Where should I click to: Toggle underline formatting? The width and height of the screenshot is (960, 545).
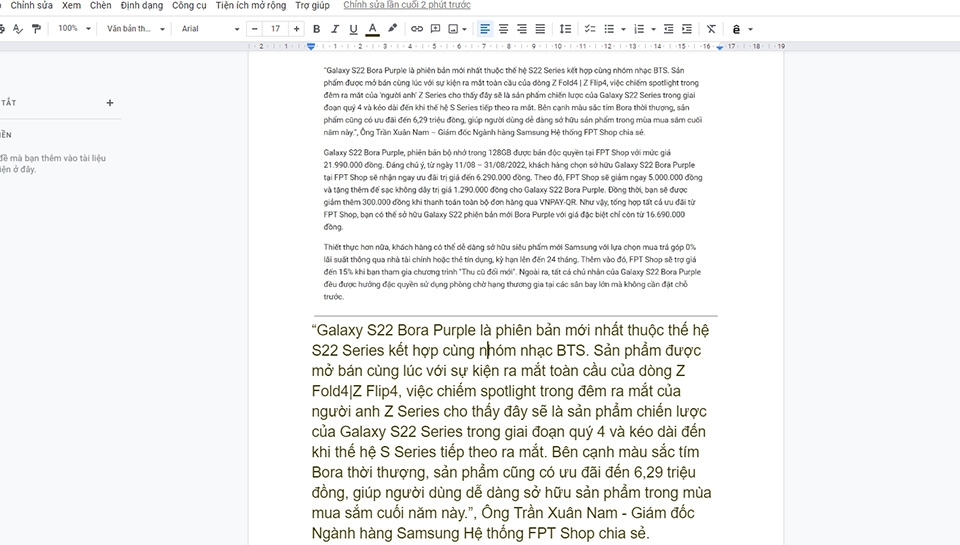(x=353, y=29)
